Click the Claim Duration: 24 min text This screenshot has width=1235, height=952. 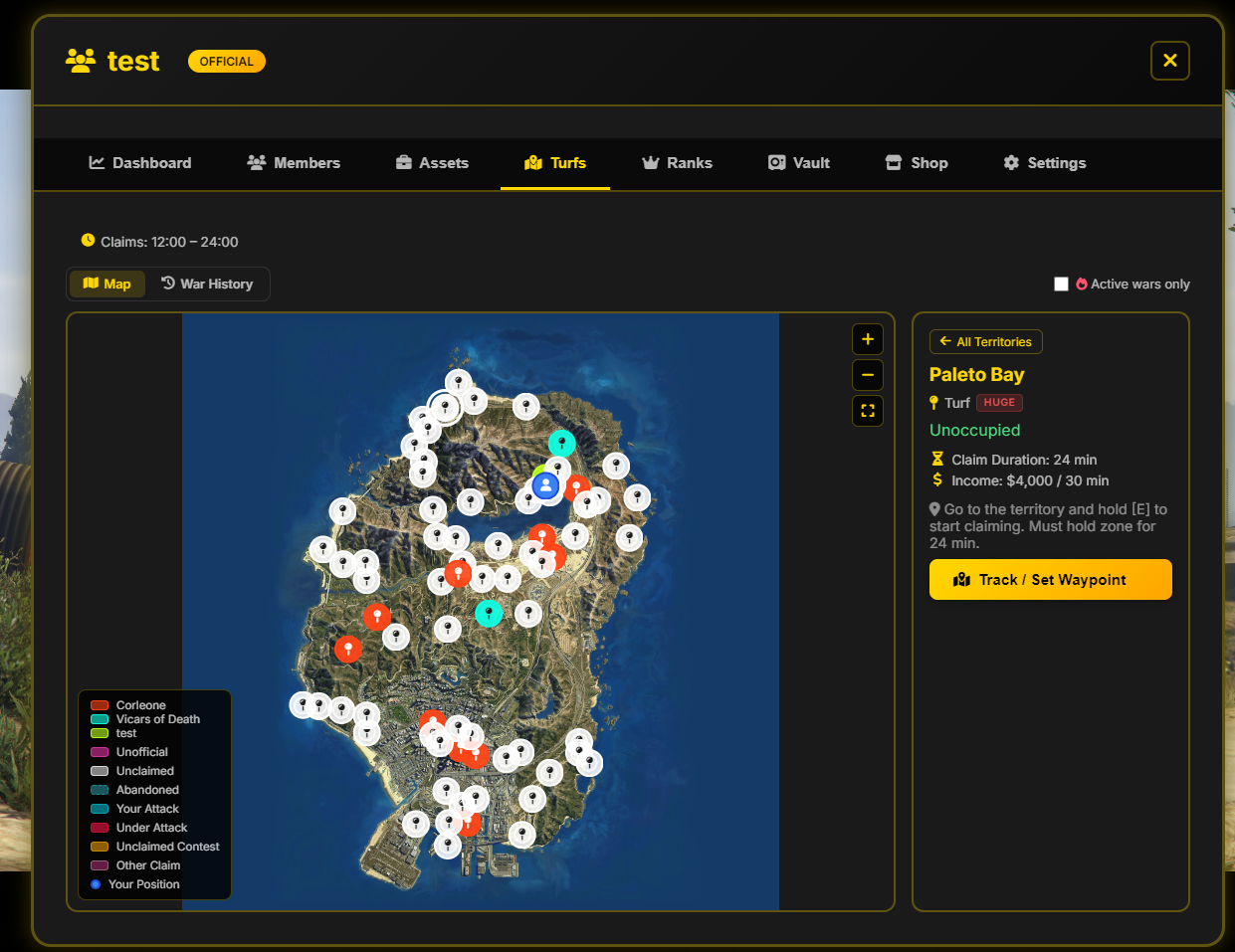click(x=1024, y=460)
